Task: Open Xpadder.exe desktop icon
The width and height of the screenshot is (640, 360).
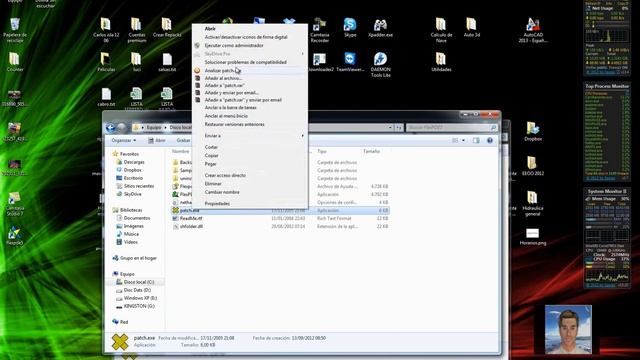Action: click(380, 27)
